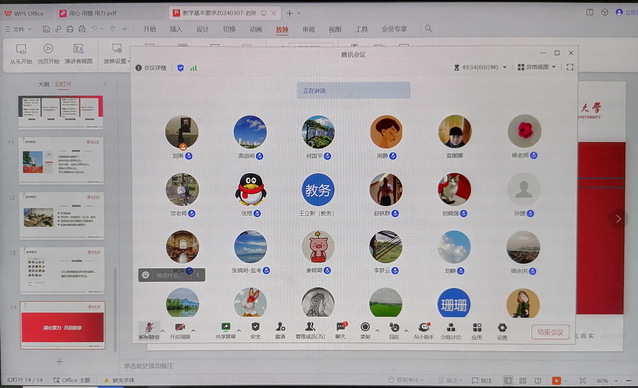This screenshot has width=638, height=388.
Task: Open the 设置 gear in meeting toolbar
Action: click(502, 330)
